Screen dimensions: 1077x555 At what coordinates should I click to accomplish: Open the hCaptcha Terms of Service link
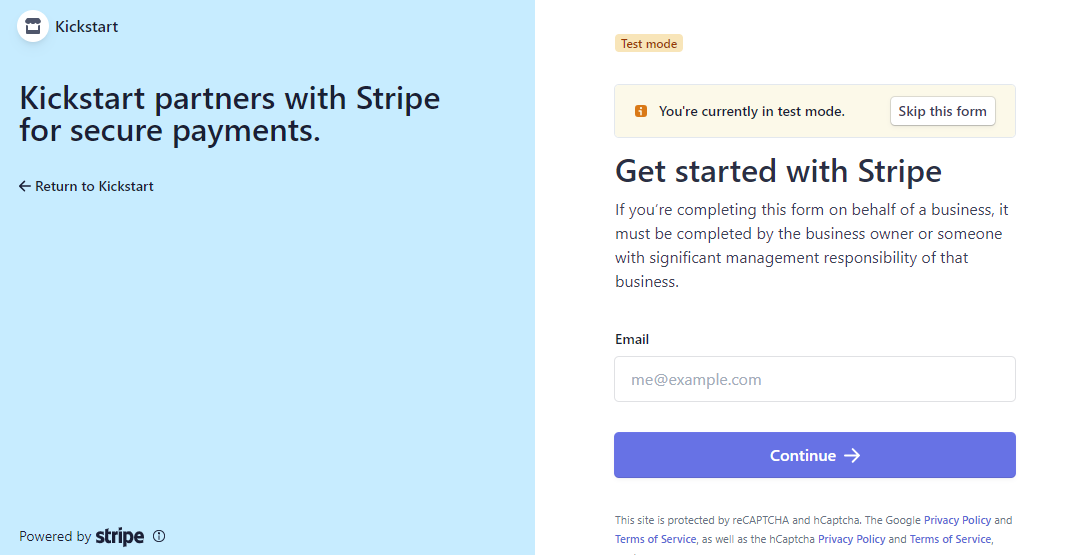(951, 539)
